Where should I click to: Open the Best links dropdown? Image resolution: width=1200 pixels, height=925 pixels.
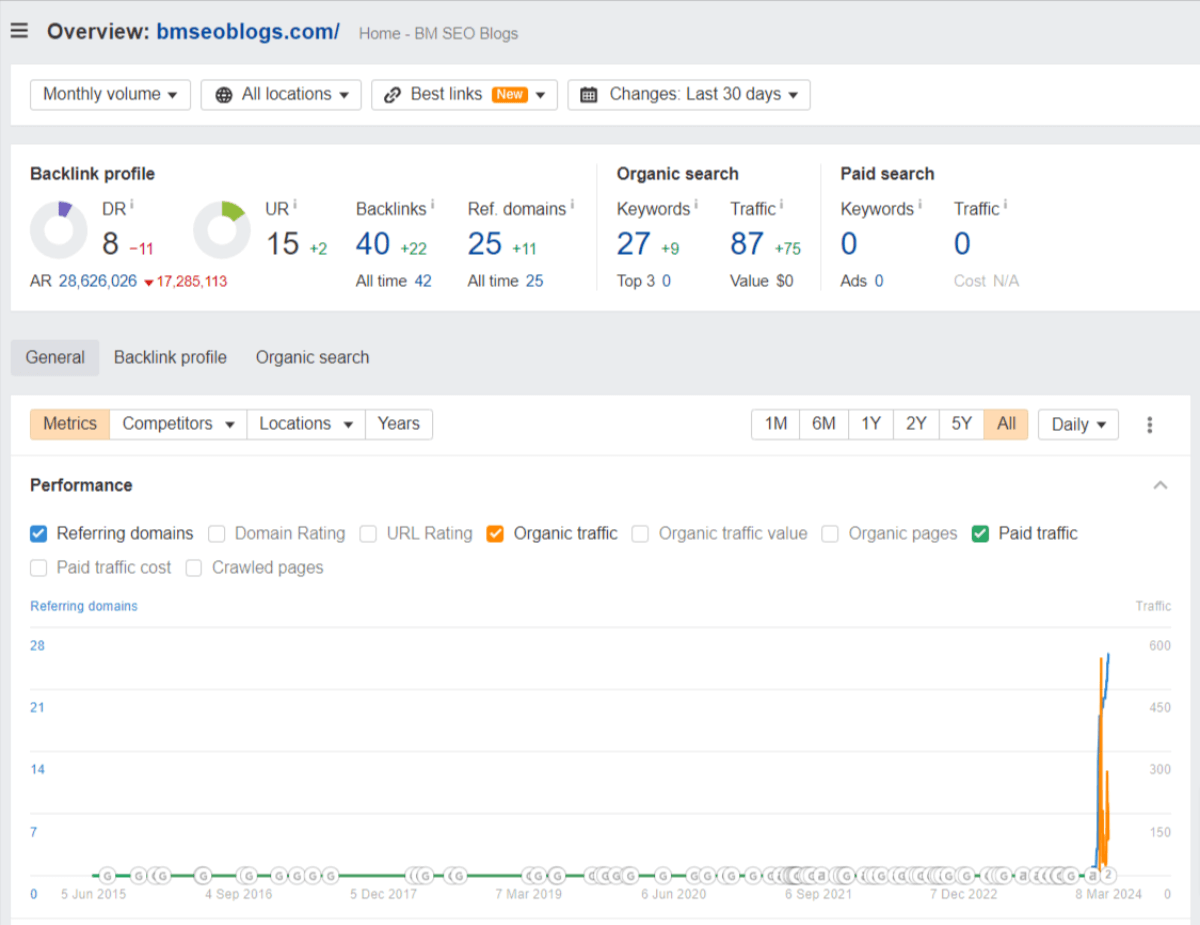(464, 94)
